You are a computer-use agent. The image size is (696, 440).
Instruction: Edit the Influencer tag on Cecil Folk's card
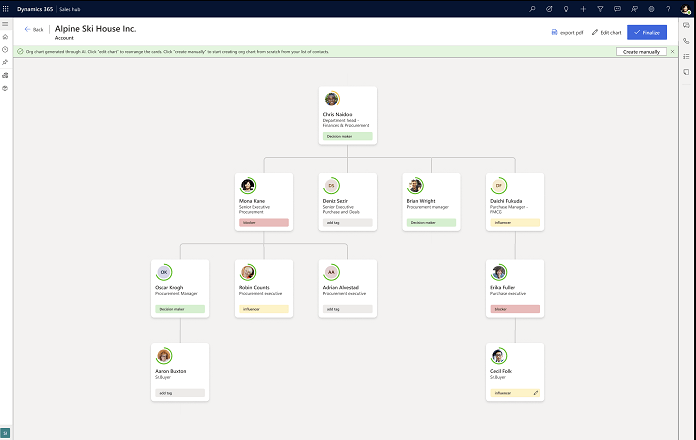pos(536,393)
